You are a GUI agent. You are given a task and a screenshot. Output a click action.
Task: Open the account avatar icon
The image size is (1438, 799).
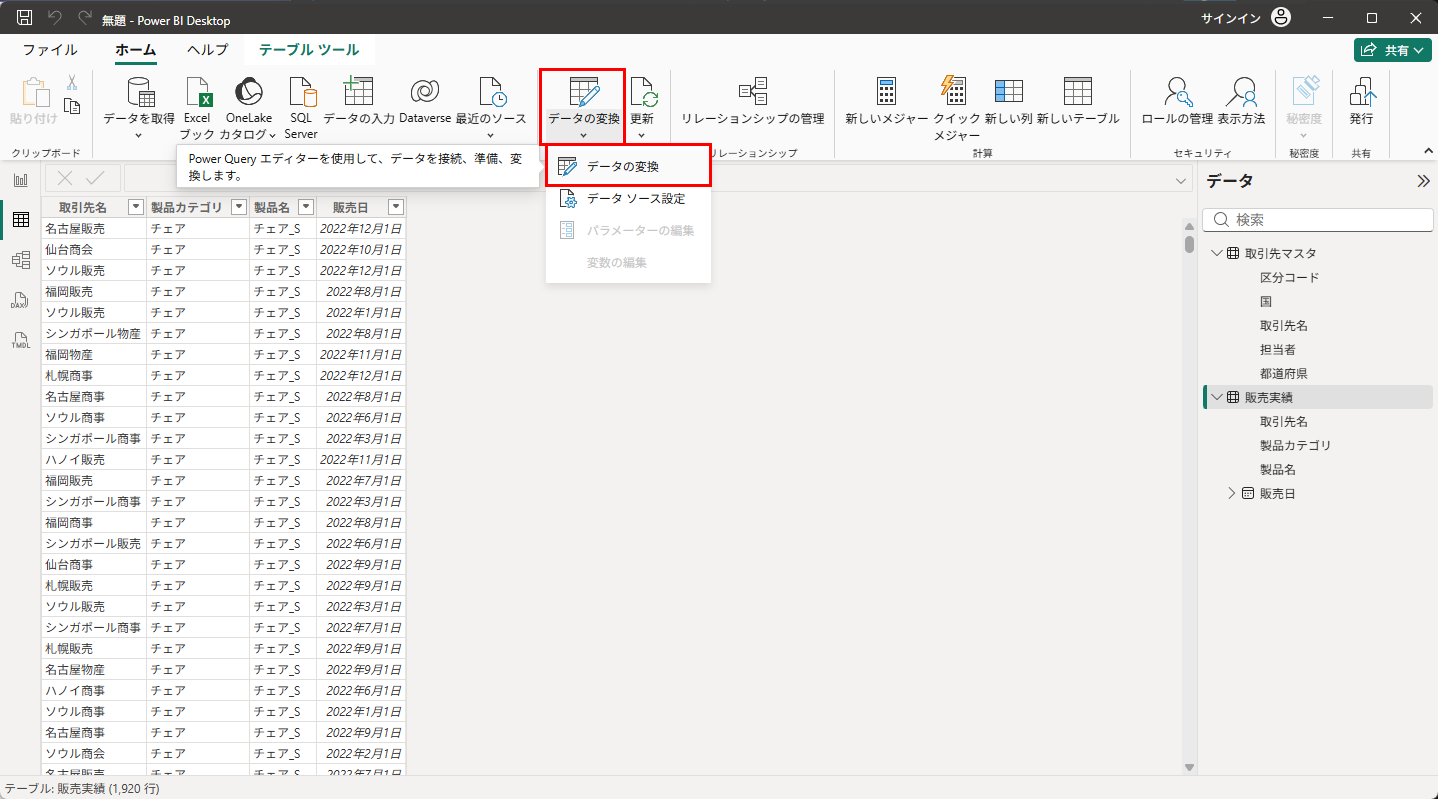1281,18
